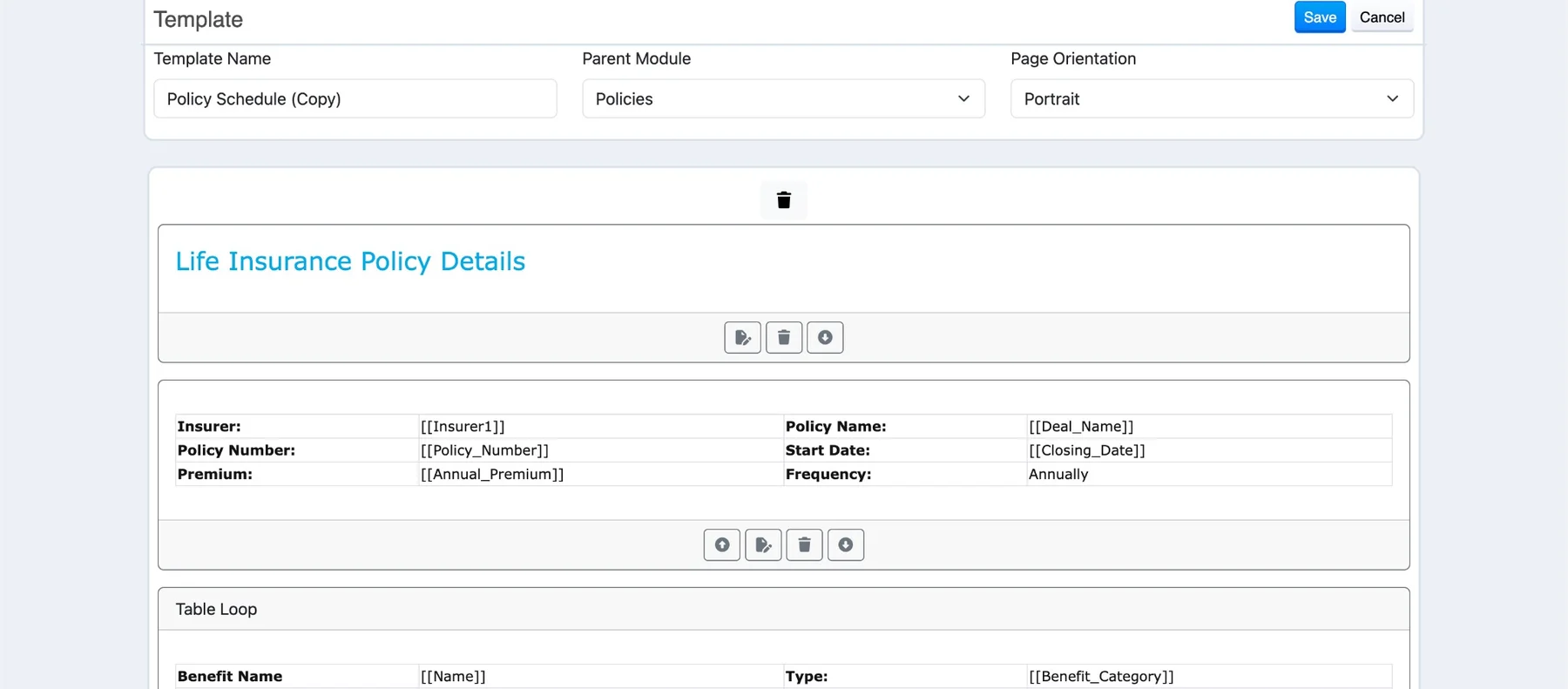Move the Insurer table block down
This screenshot has width=1568, height=689.
[x=846, y=544]
